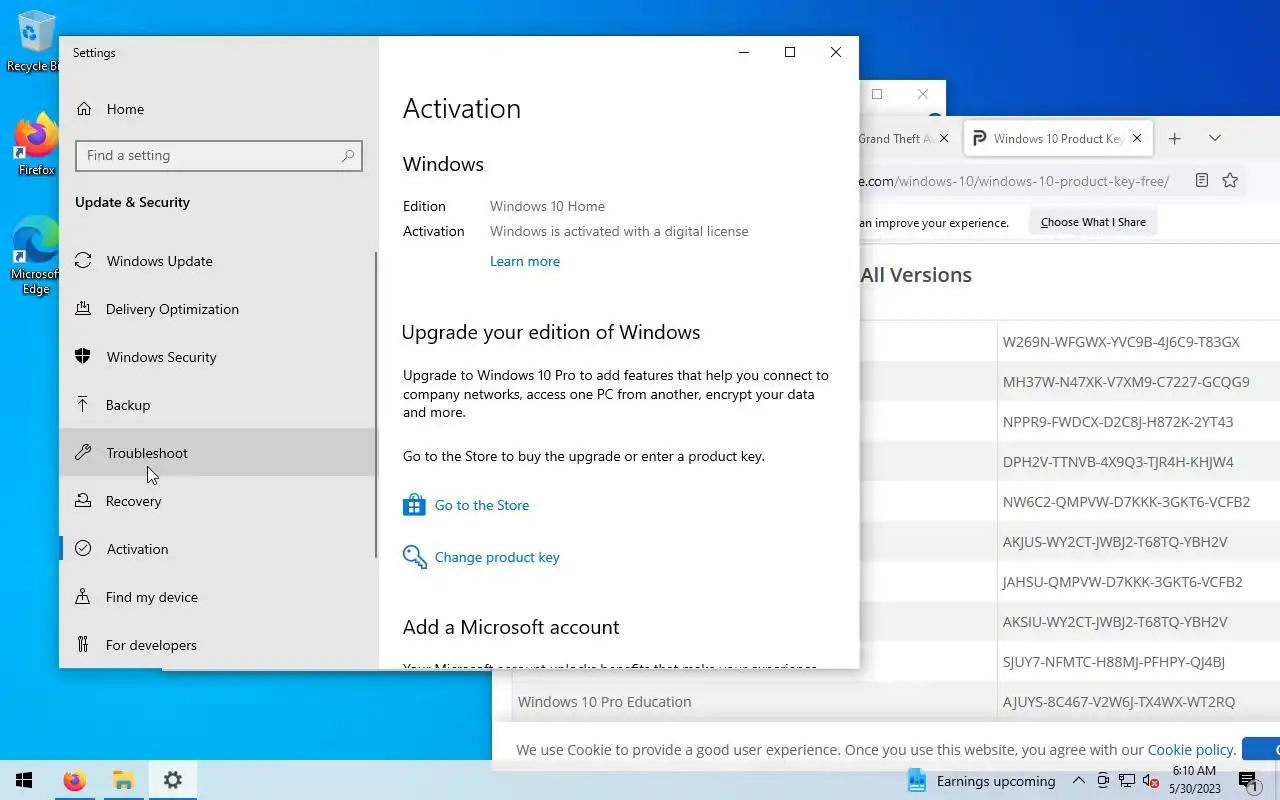This screenshot has width=1280, height=800.
Task: Select key NW6C2-QMPVW-D7KKK-3GKT6-VCFB2
Action: [1126, 502]
